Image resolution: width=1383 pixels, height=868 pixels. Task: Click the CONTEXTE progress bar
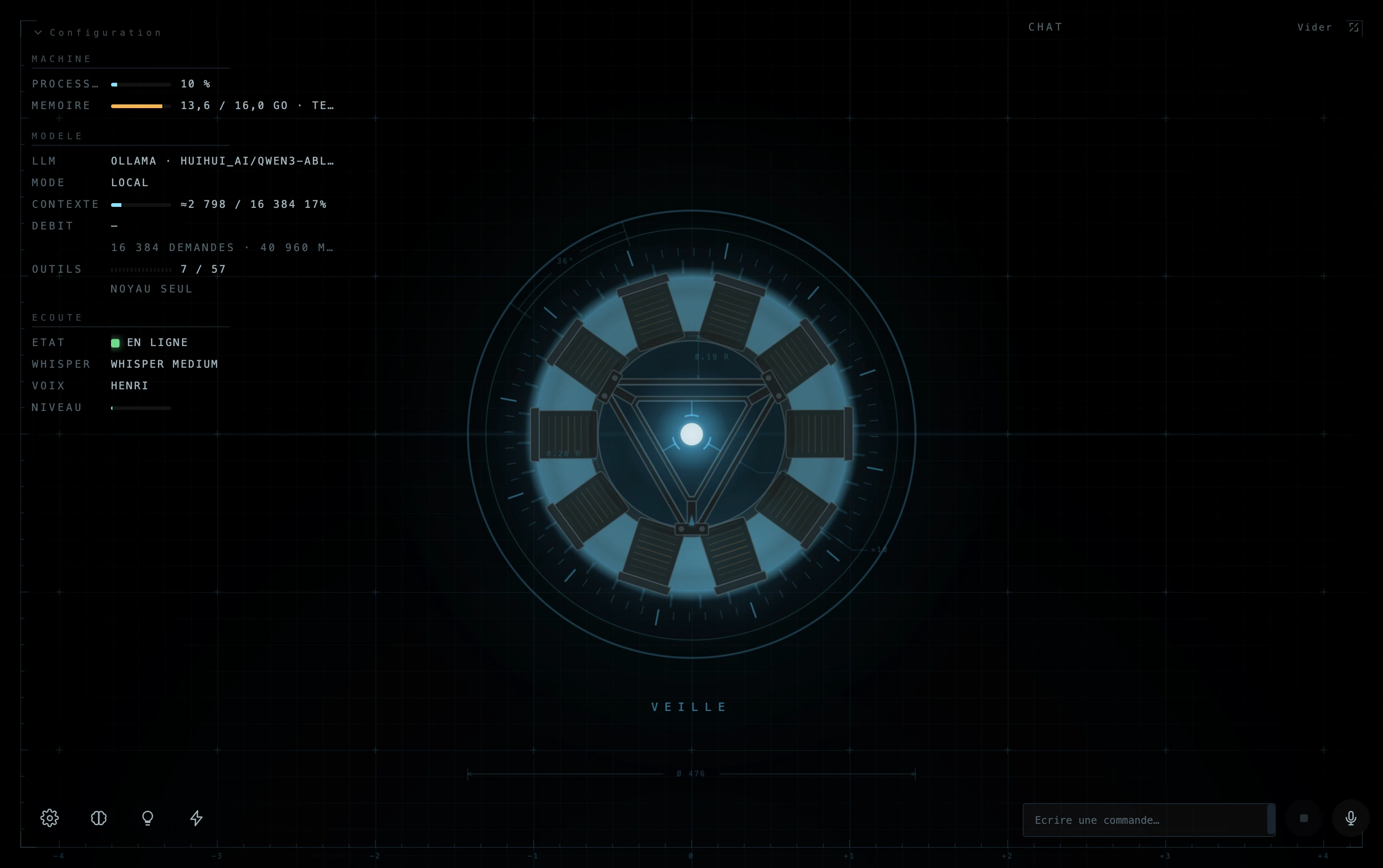(x=141, y=205)
